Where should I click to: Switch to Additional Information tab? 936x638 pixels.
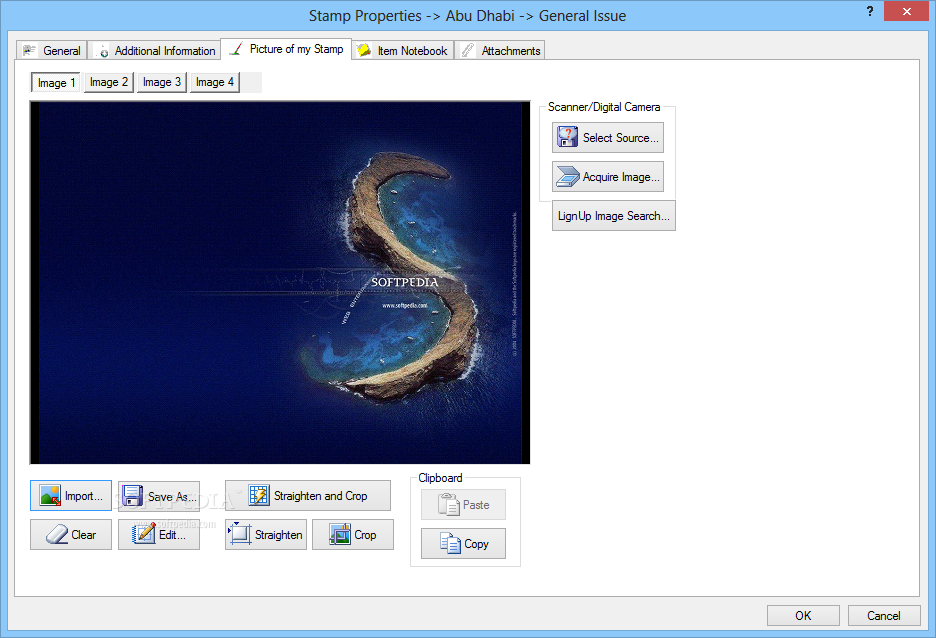155,51
